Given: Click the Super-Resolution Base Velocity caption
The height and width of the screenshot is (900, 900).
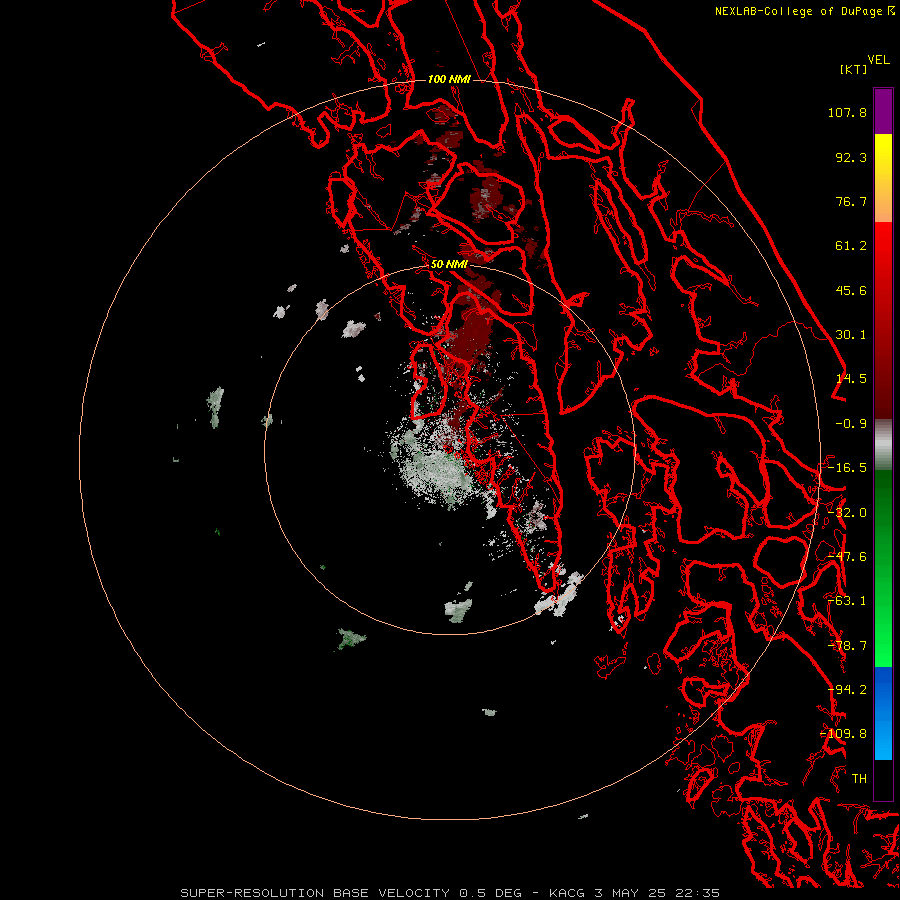Looking at the screenshot, I should point(450,893).
